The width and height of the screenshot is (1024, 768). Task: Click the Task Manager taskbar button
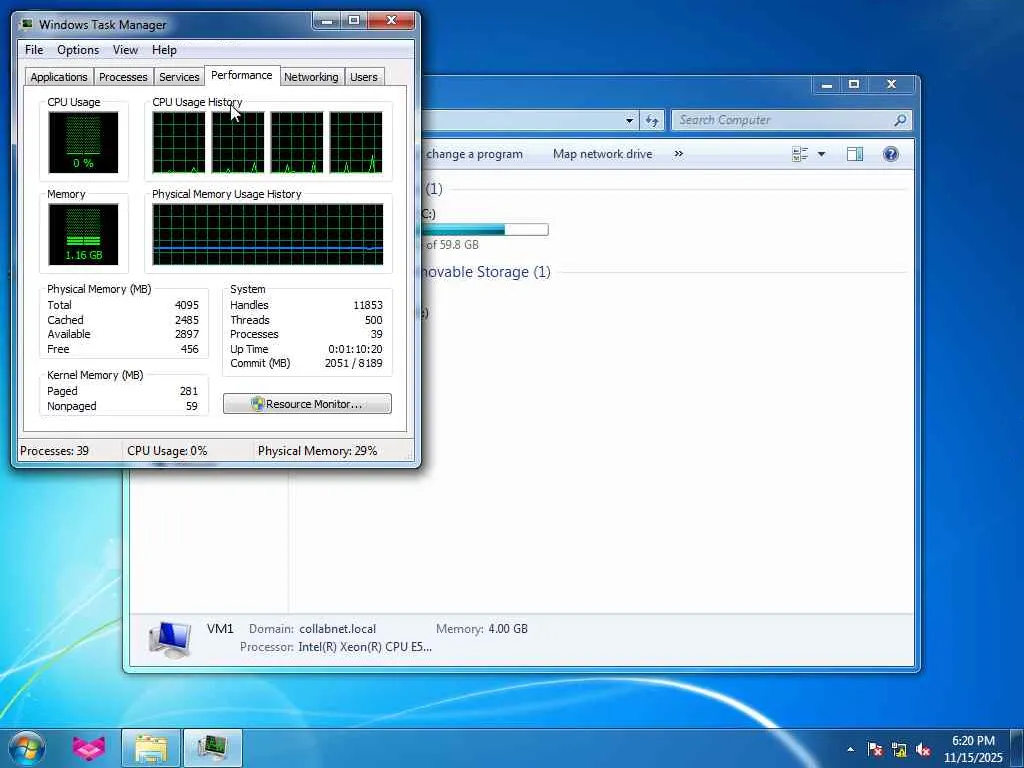[213, 748]
